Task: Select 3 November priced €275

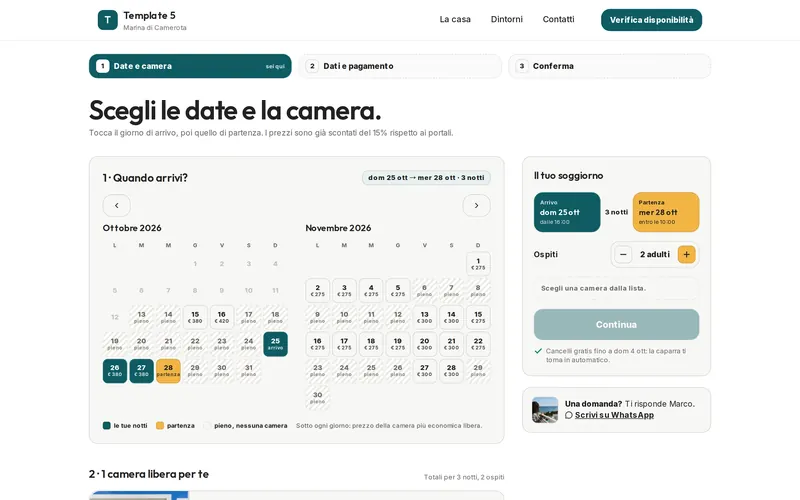Action: tap(344, 290)
